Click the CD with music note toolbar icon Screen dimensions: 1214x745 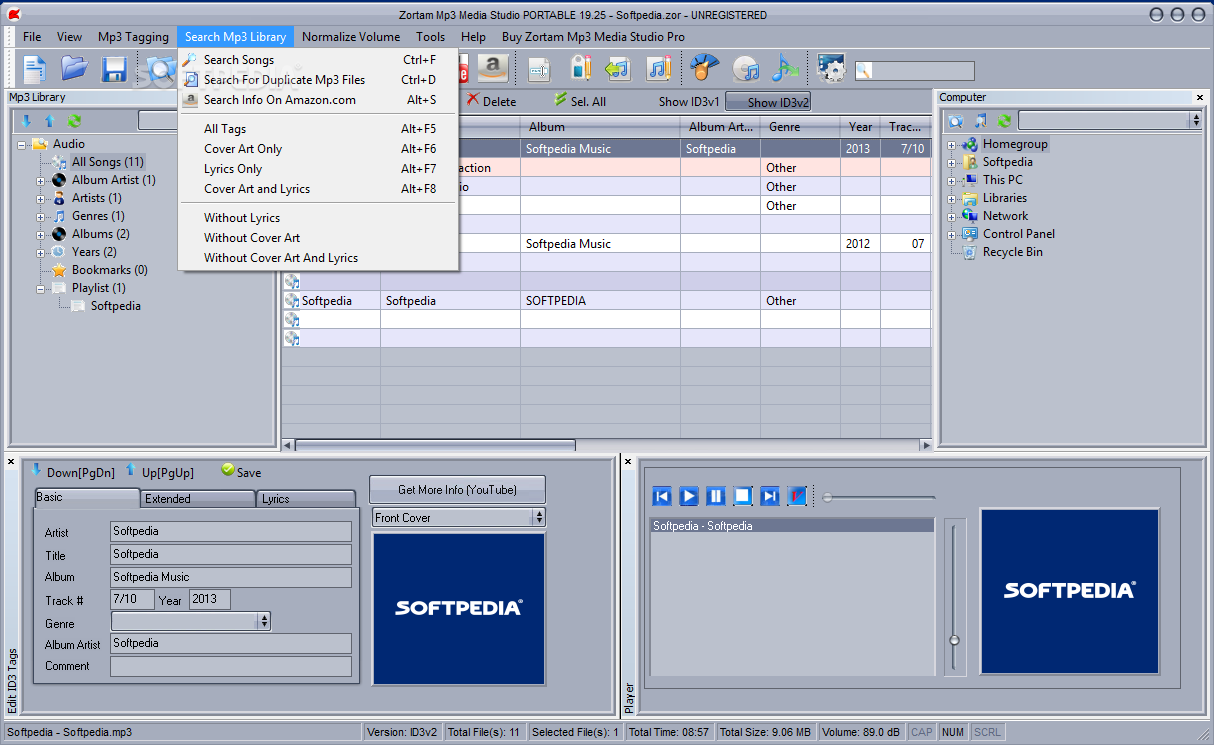tap(745, 68)
